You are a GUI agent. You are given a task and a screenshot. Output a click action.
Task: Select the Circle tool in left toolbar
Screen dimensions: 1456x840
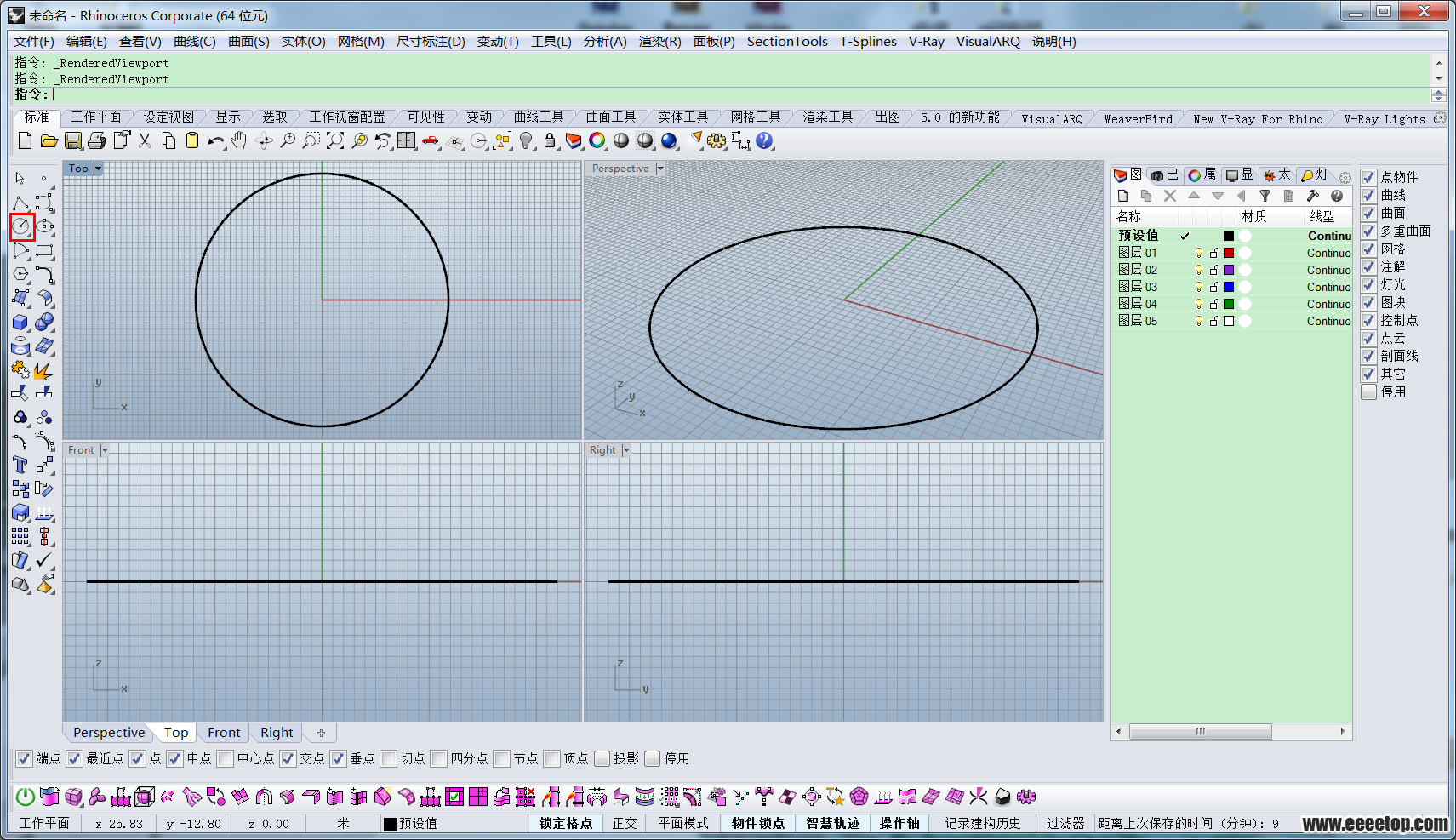[x=21, y=226]
